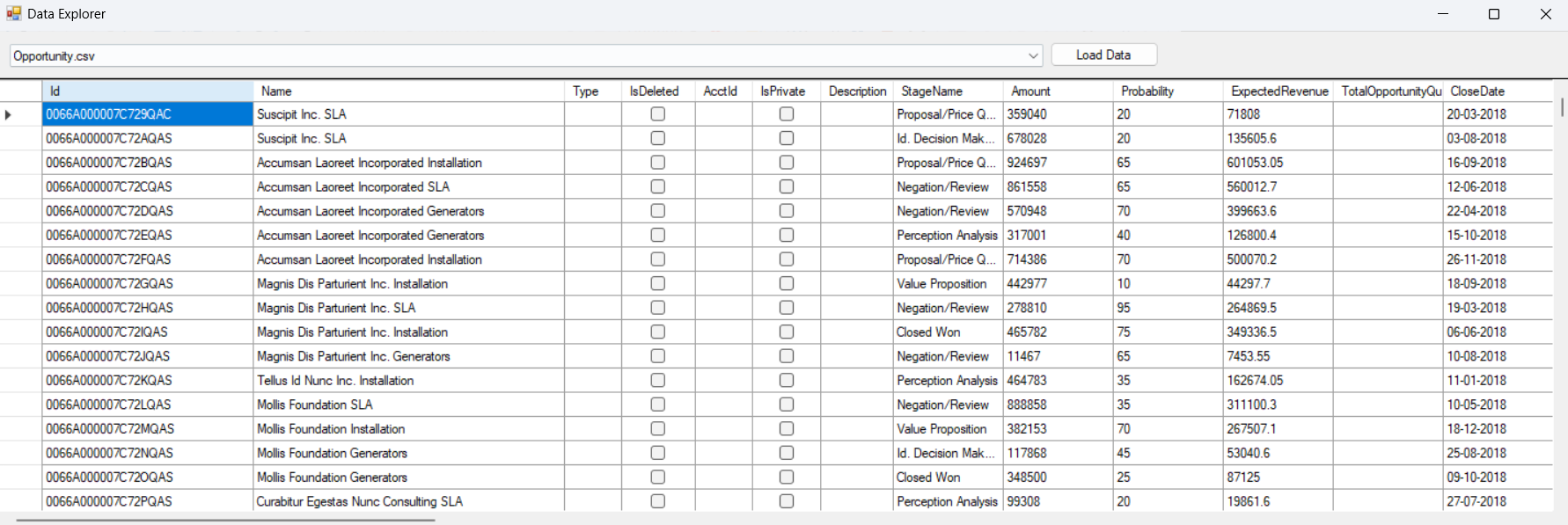
Task: Click the CloseDate column header
Action: pos(1497,91)
